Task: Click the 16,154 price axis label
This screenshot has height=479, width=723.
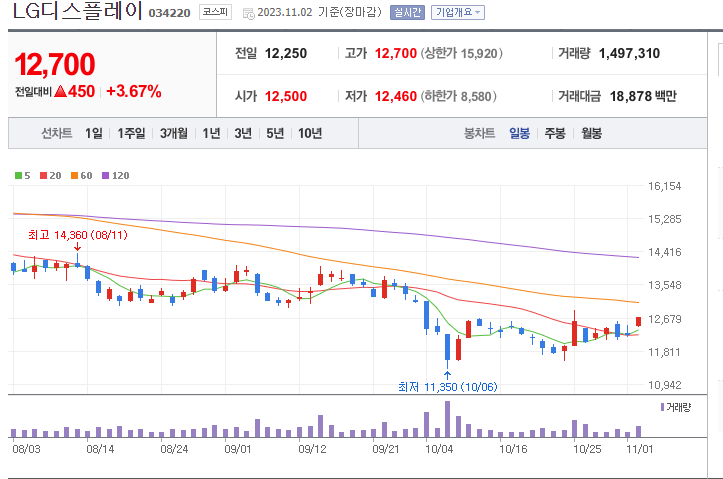Action: [664, 186]
